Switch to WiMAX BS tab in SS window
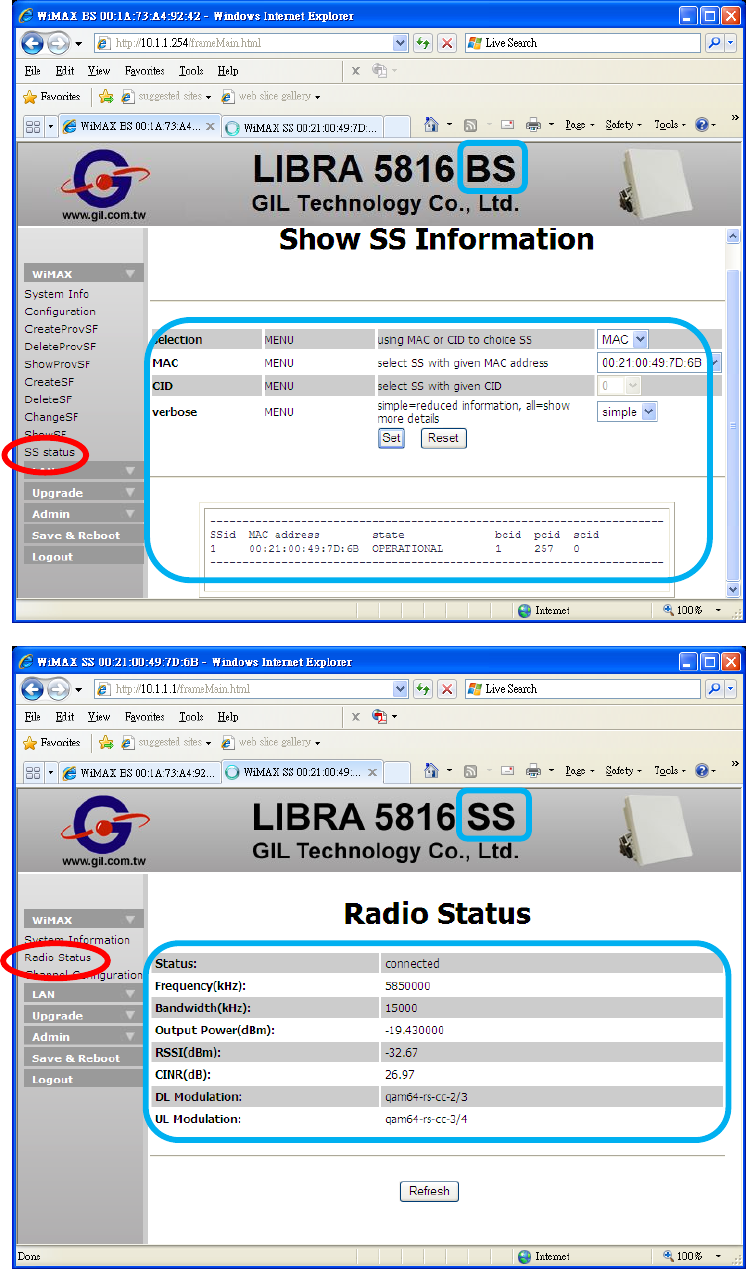 (x=140, y=774)
